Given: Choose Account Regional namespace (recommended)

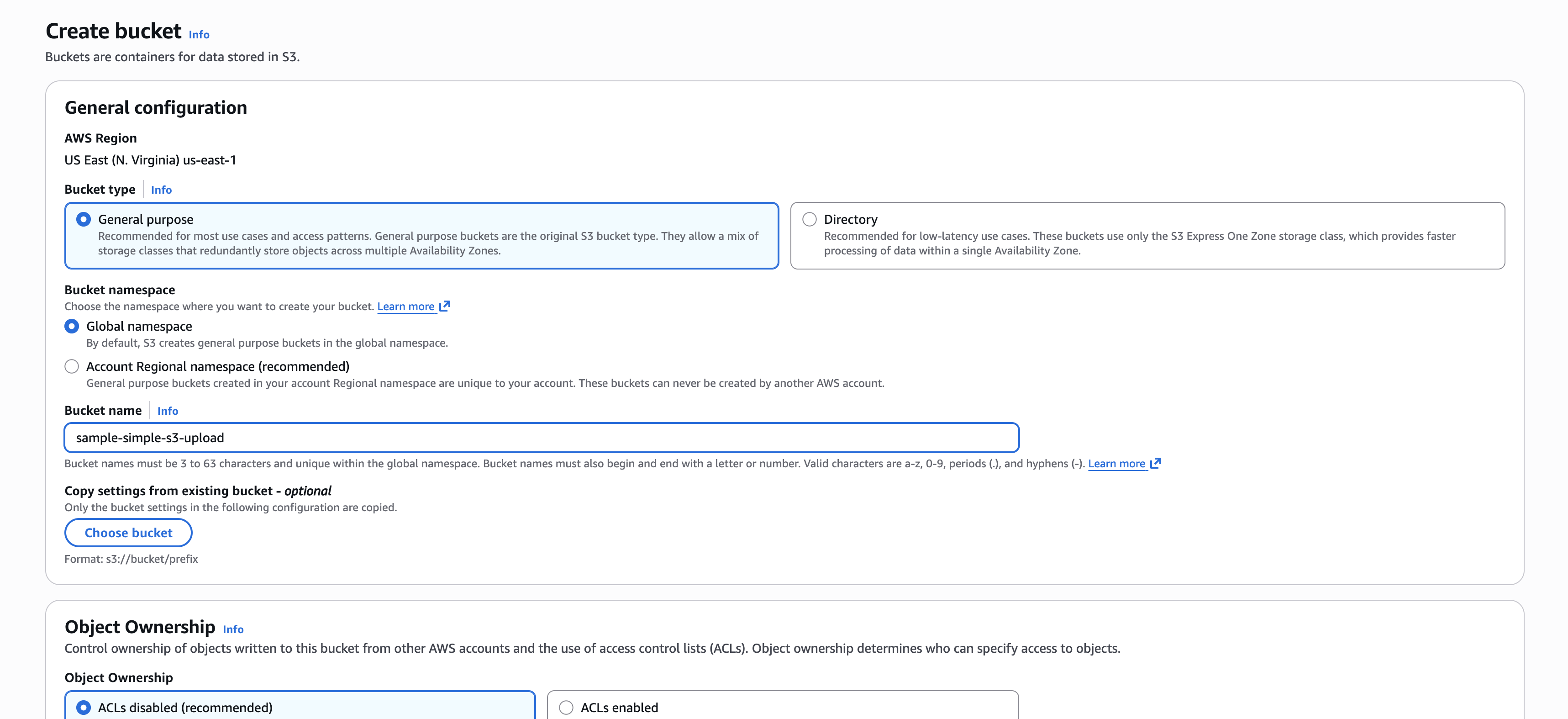Looking at the screenshot, I should (72, 366).
